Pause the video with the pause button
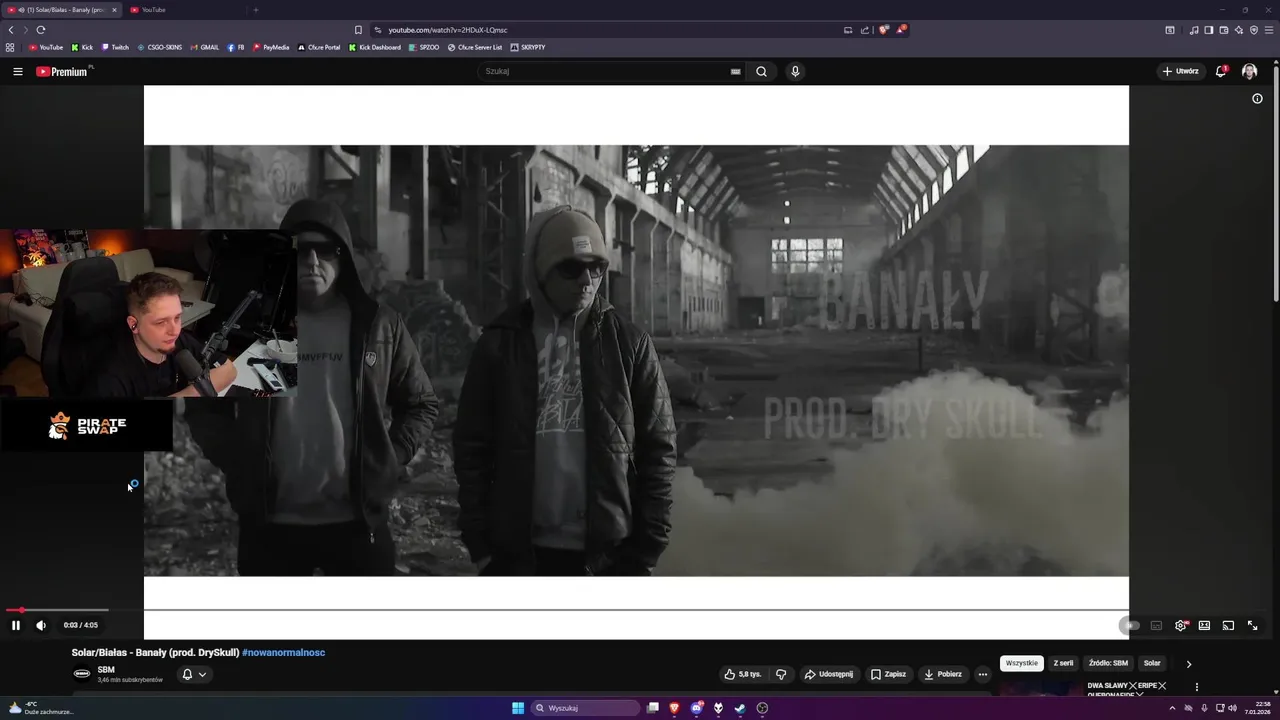Viewport: 1280px width, 720px height. (16, 625)
